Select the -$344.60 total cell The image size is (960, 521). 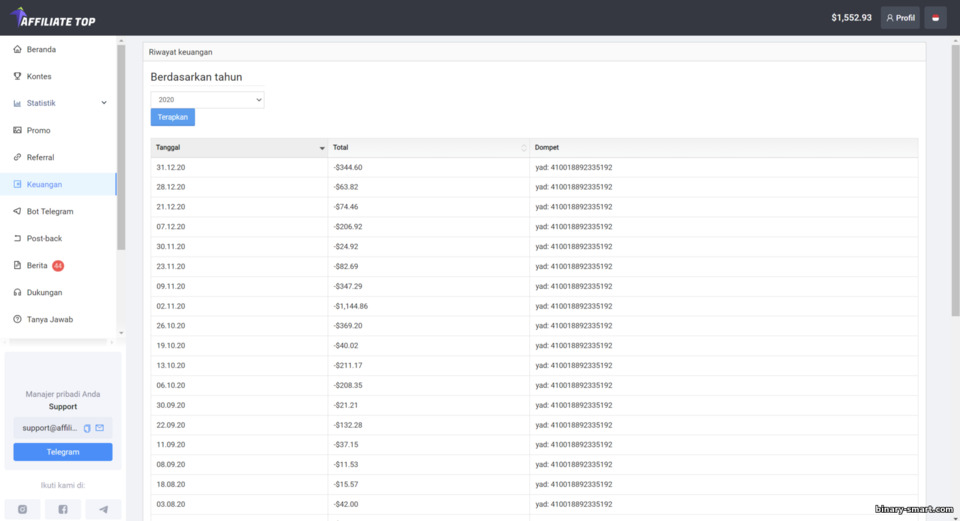[x=429, y=167]
